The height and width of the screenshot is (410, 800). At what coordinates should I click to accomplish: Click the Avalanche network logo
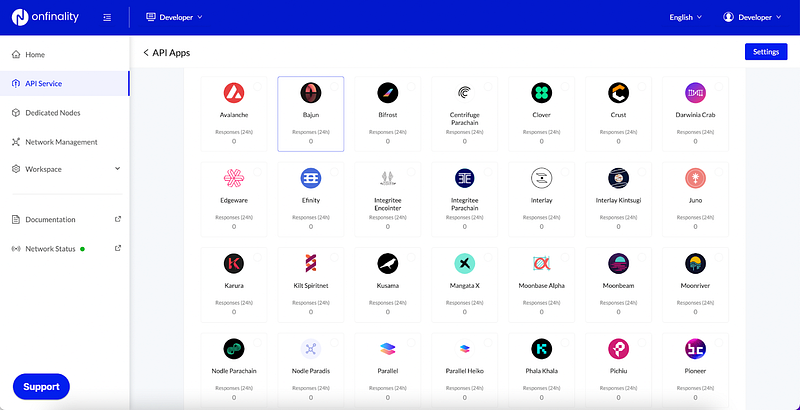[x=234, y=93]
